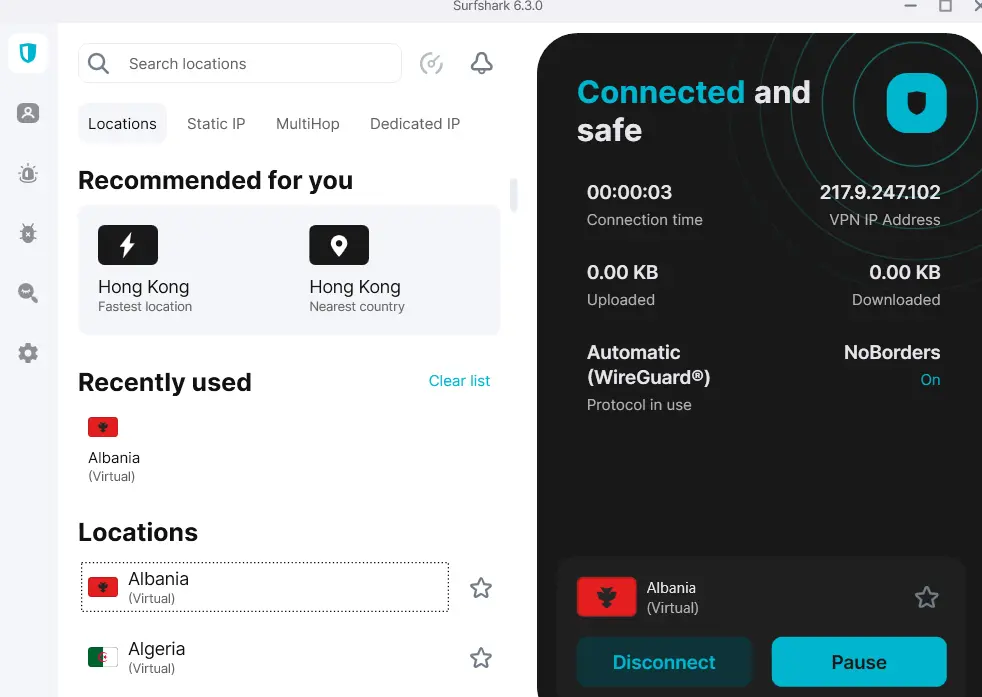Open the settings gear in sidebar
The width and height of the screenshot is (982, 697).
coord(28,353)
